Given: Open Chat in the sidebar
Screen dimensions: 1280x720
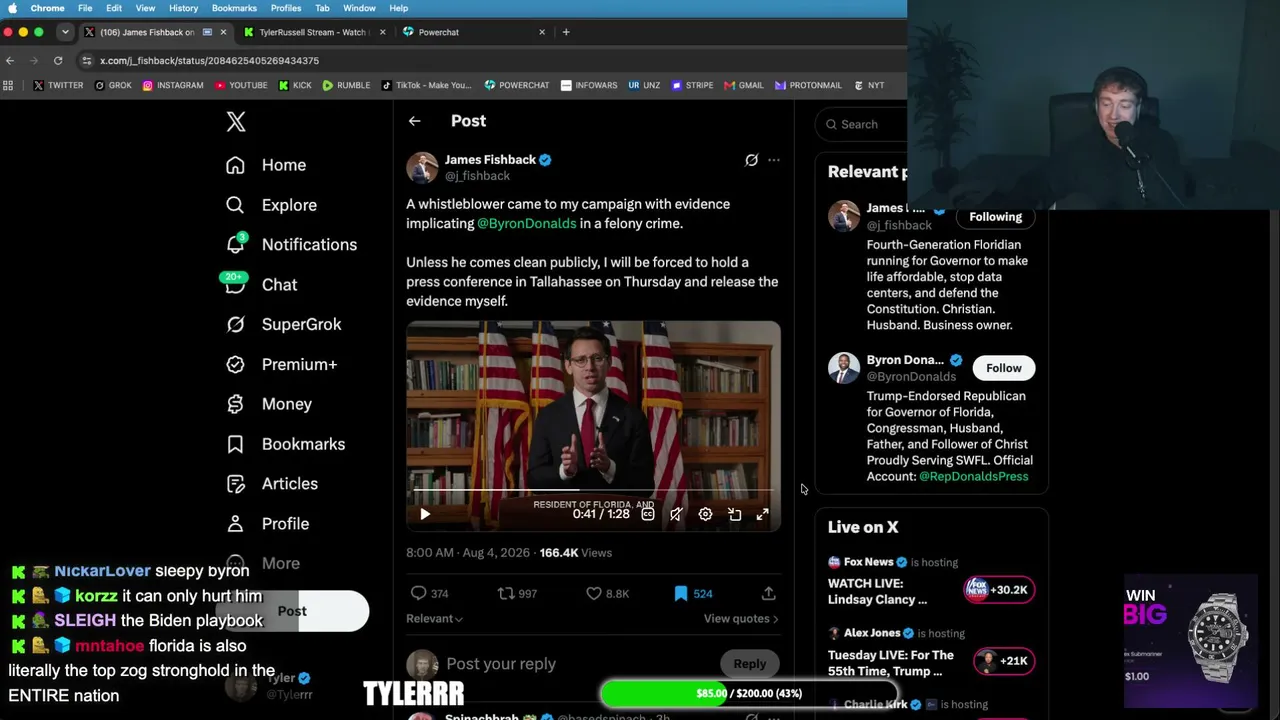Looking at the screenshot, I should 261,285.
